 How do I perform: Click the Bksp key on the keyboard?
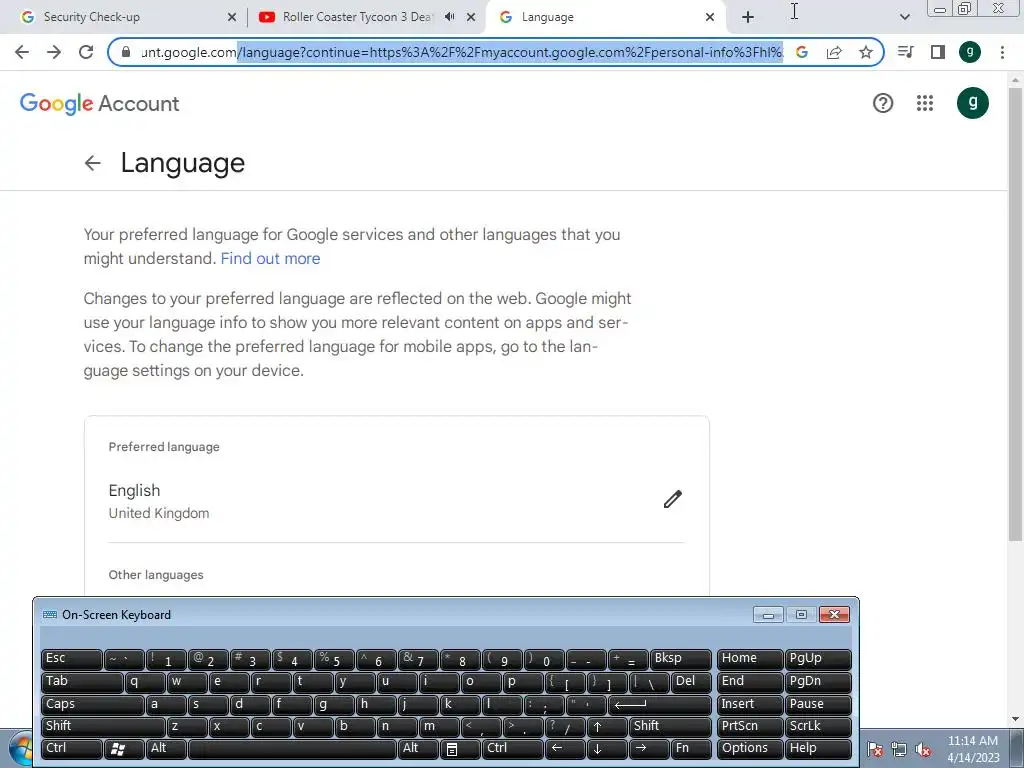pyautogui.click(x=680, y=659)
